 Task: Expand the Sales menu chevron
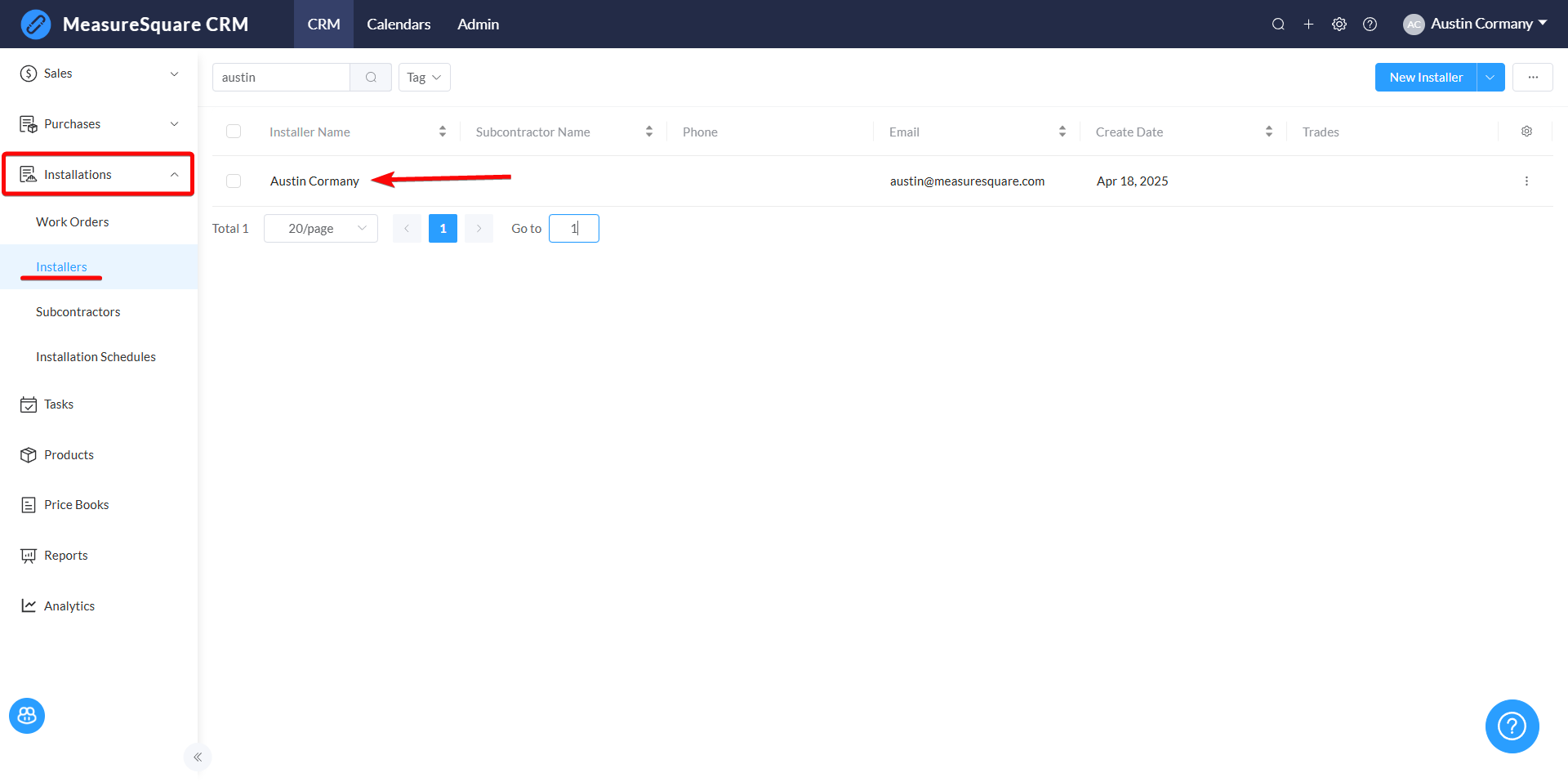(174, 74)
